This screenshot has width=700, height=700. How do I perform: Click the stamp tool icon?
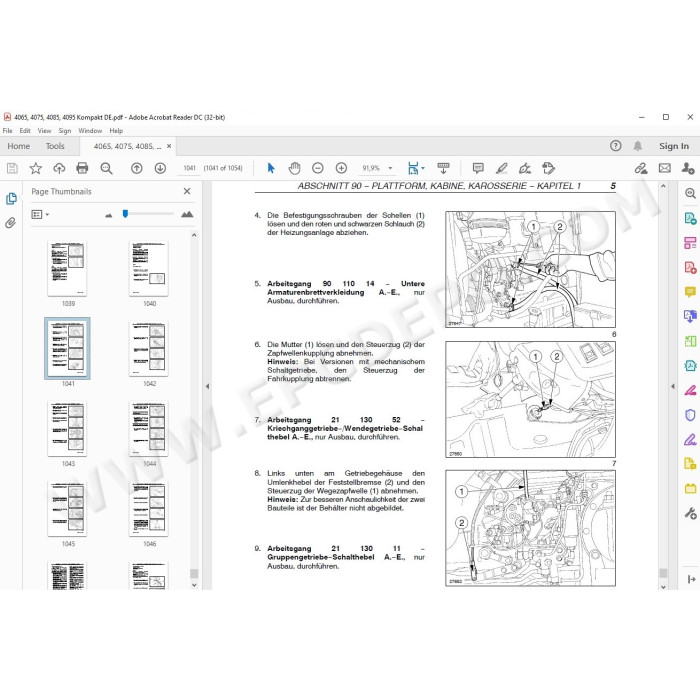tap(548, 168)
